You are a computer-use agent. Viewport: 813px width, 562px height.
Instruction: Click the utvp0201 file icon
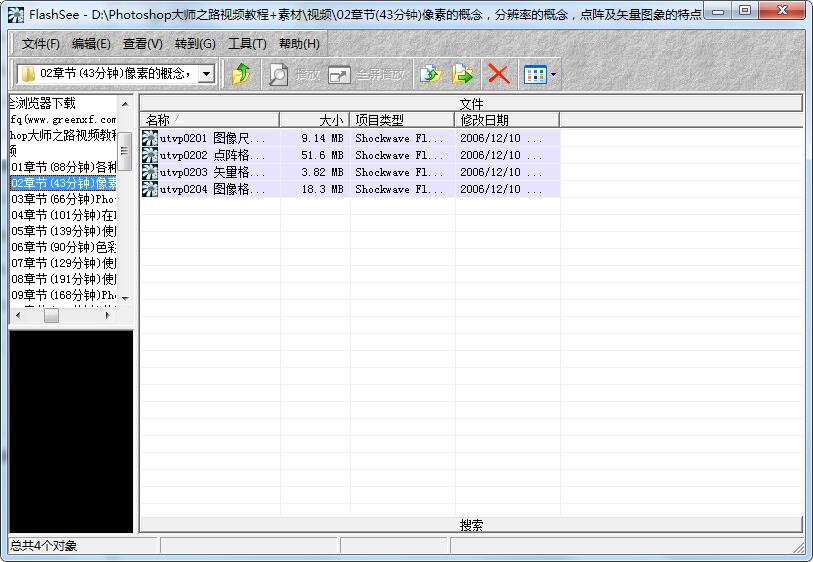[149, 138]
